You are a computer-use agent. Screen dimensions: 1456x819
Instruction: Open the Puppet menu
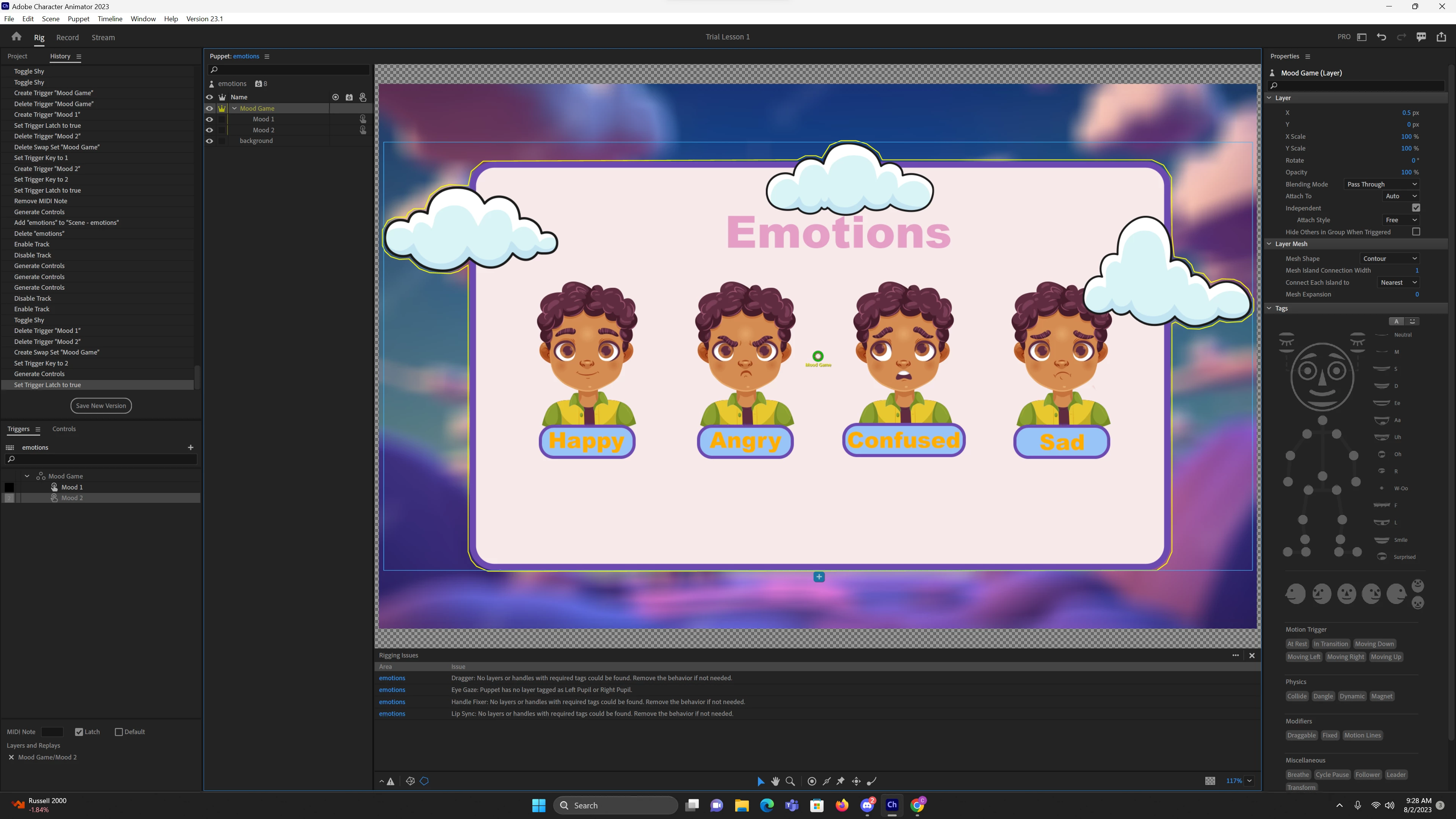click(x=78, y=19)
